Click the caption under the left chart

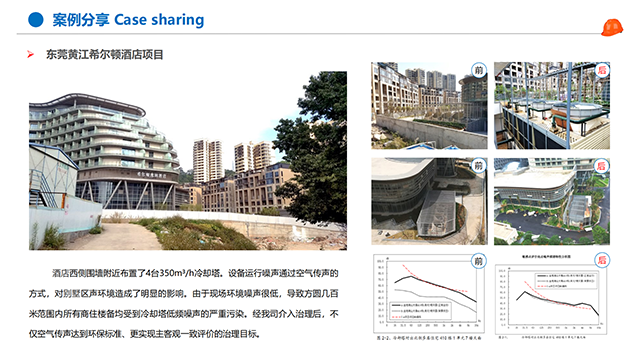coord(429,338)
